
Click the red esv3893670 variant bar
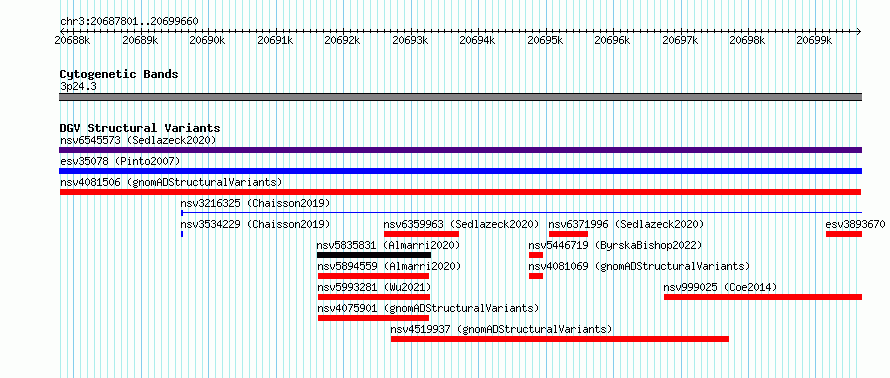pyautogui.click(x=844, y=234)
